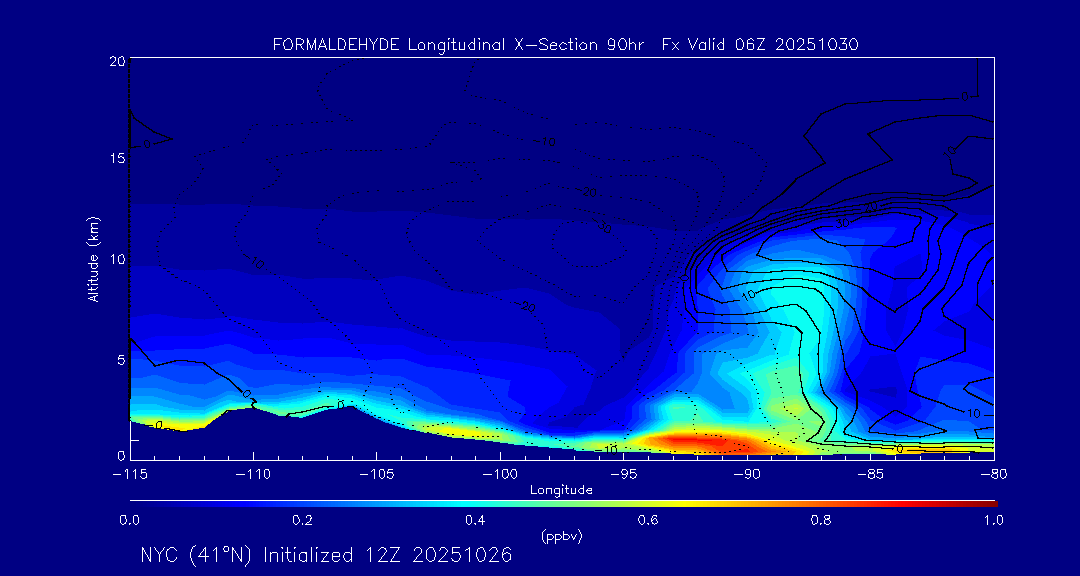This screenshot has height=576, width=1080.
Task: Click the colorbar's 0.0 tick label
Action: pyautogui.click(x=130, y=520)
